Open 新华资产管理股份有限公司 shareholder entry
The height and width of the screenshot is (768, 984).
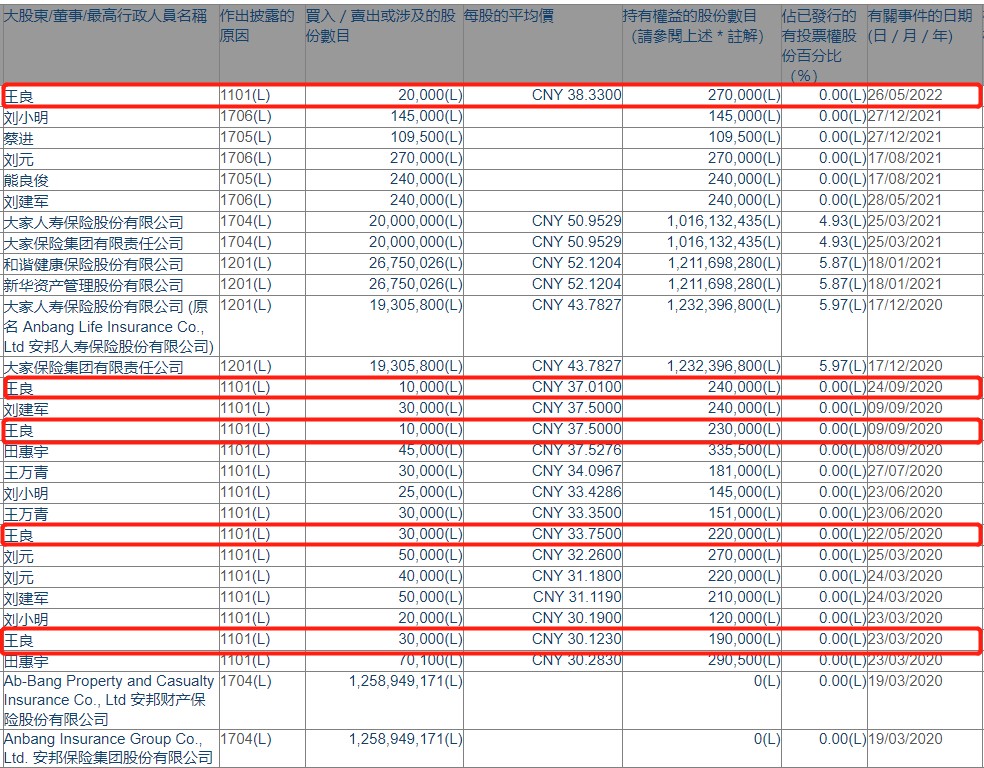94,285
